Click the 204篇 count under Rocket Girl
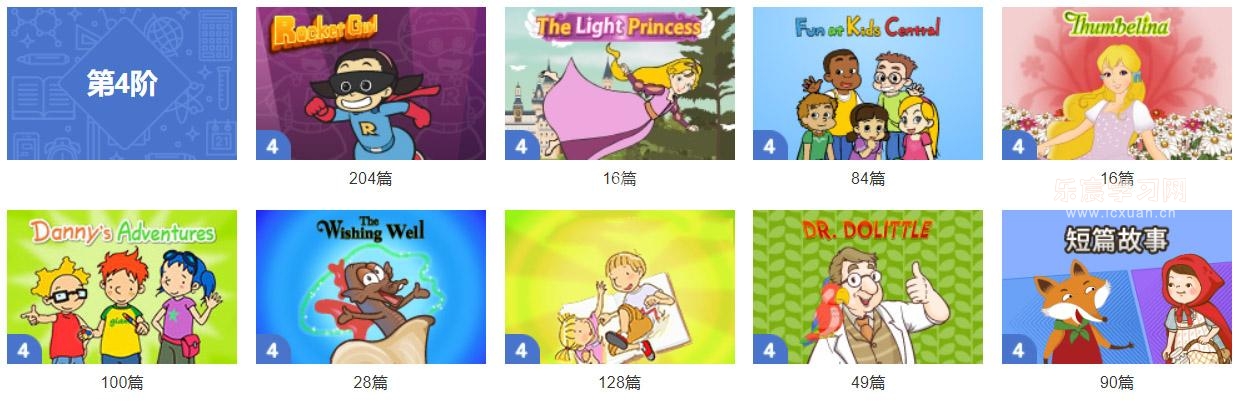 (x=371, y=179)
